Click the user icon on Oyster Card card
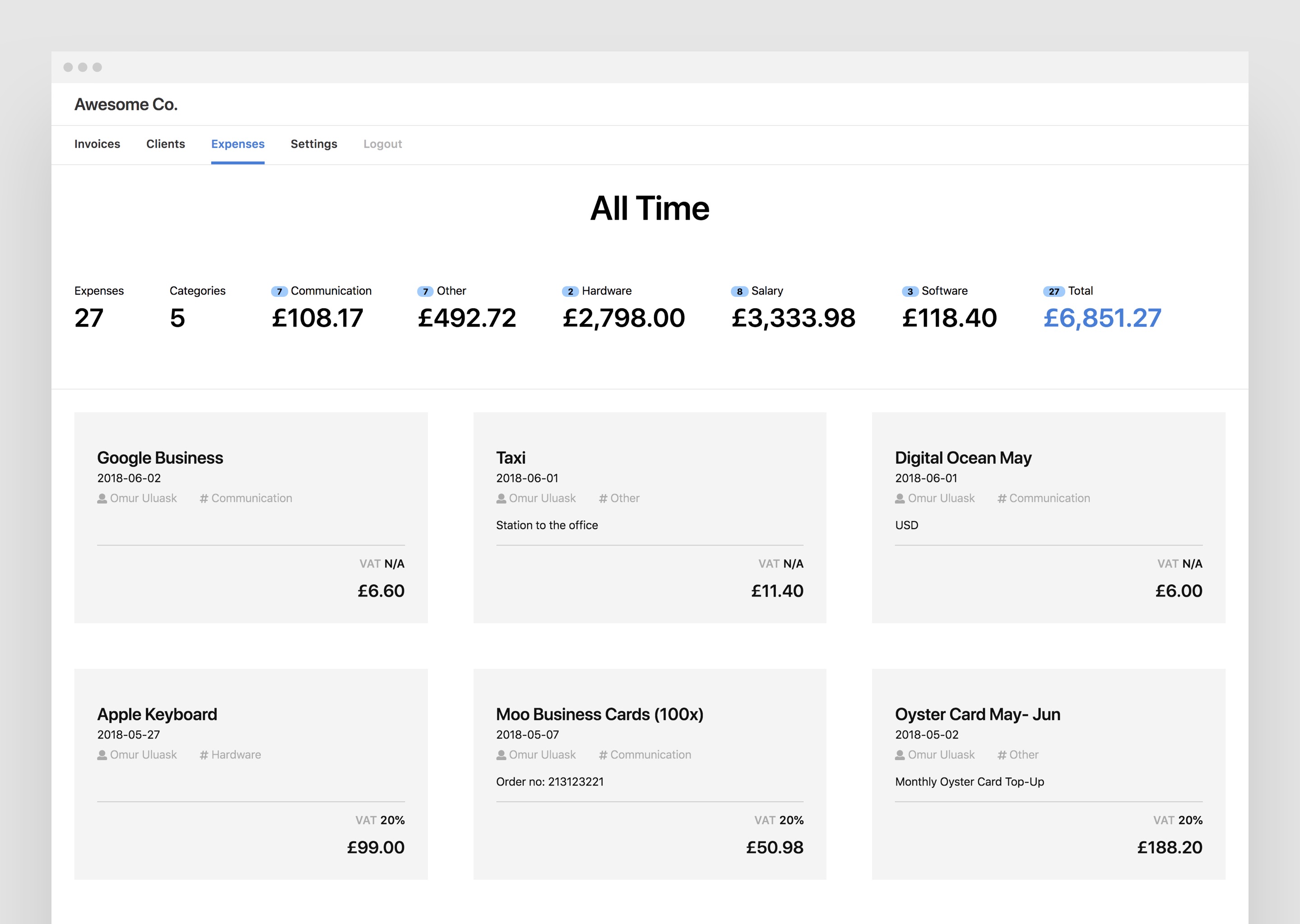 coord(900,755)
